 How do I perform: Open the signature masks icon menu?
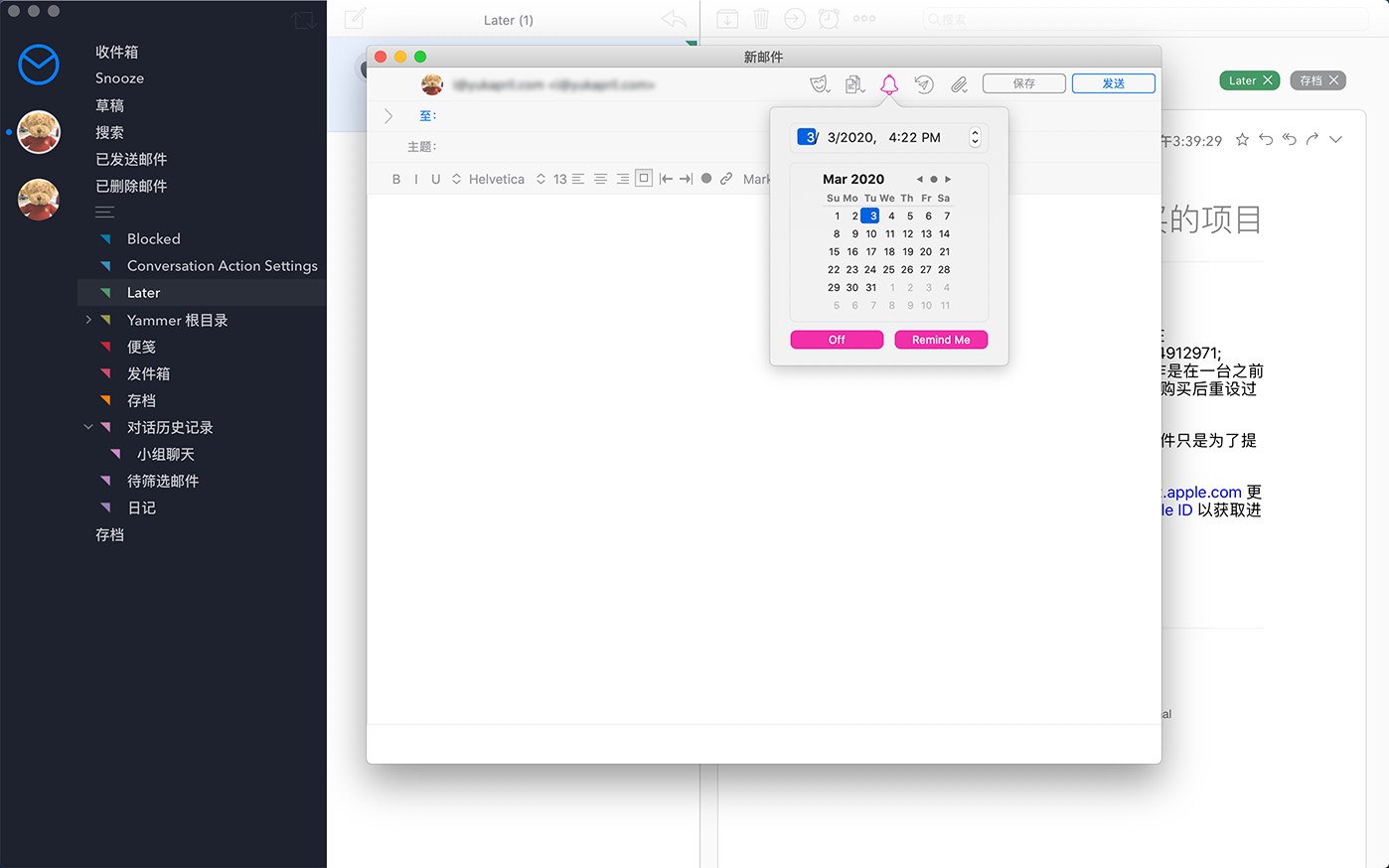pos(820,84)
